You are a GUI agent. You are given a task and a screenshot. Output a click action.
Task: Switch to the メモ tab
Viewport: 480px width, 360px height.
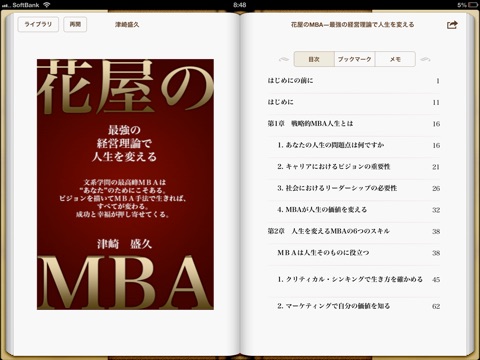coord(395,59)
